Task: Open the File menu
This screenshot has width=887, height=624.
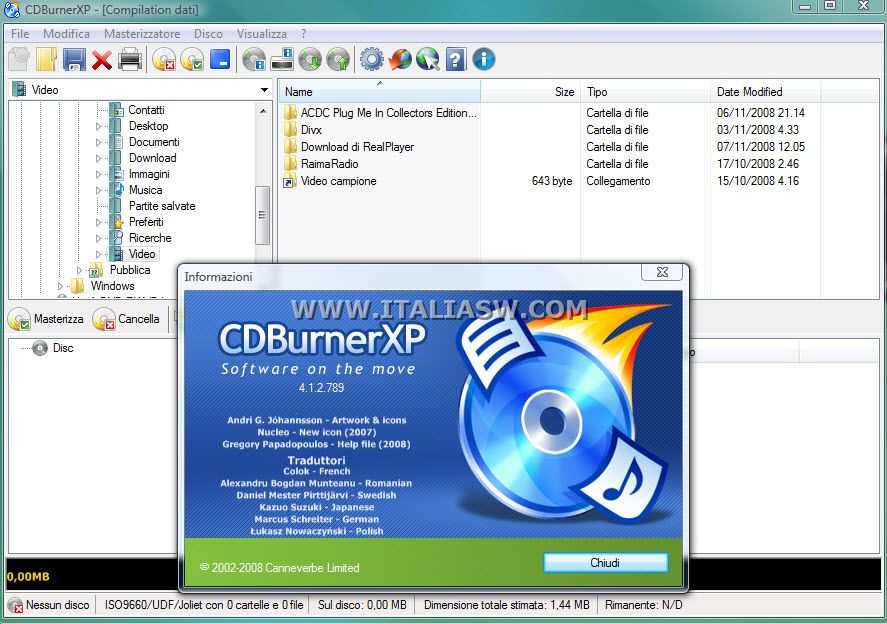Action: [x=20, y=34]
